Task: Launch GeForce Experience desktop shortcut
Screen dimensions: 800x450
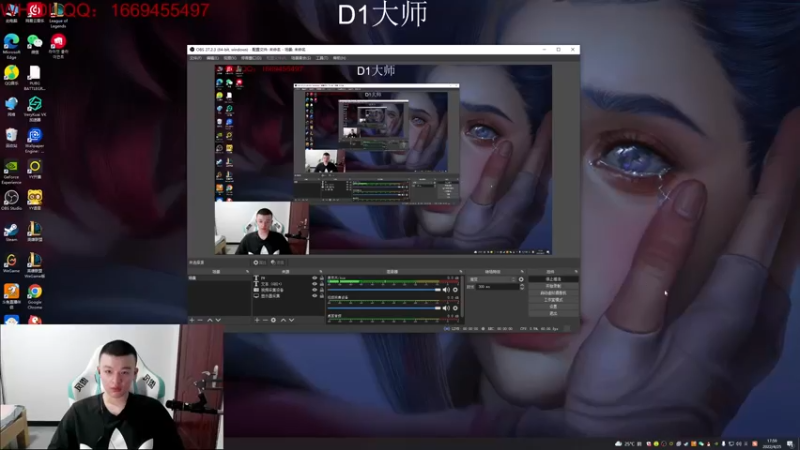Action: (11, 172)
